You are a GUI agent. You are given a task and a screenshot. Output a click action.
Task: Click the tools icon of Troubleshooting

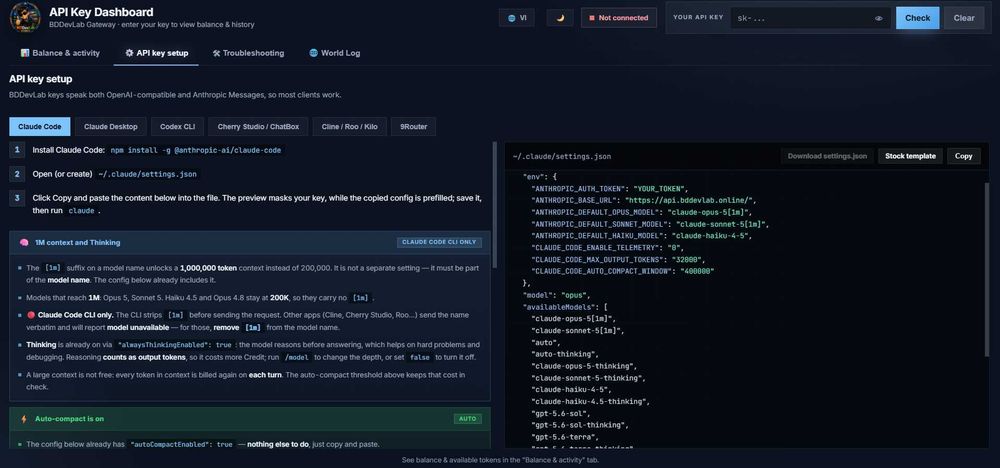(x=216, y=53)
